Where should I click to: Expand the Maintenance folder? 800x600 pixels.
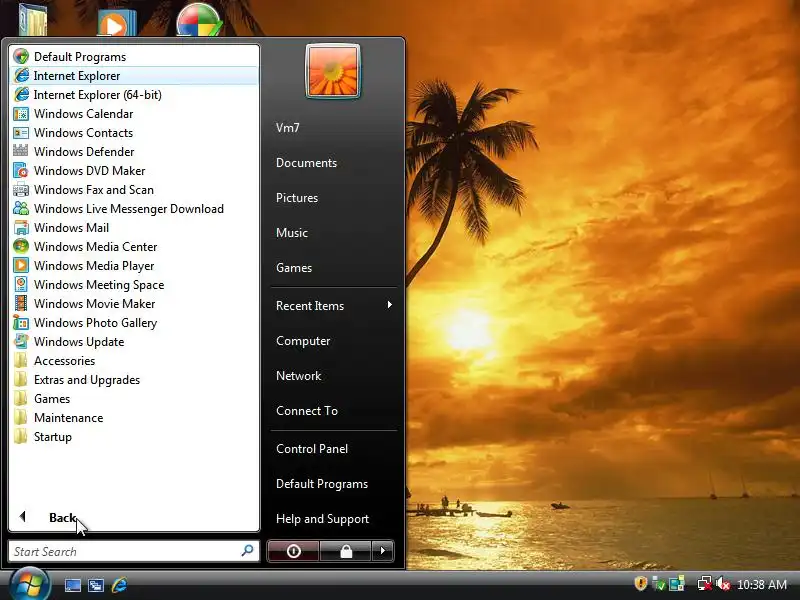click(x=134, y=418)
